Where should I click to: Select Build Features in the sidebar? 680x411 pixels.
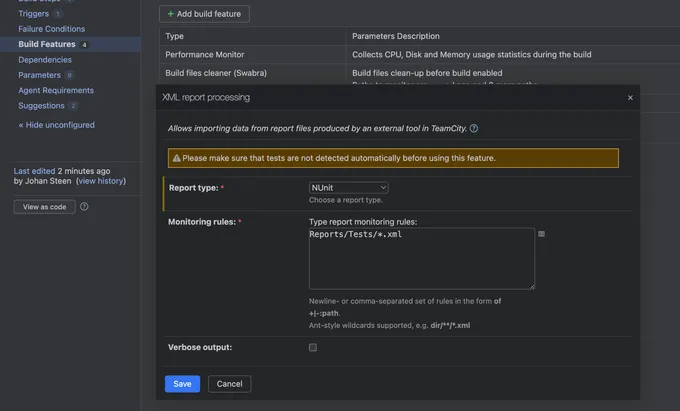point(46,45)
